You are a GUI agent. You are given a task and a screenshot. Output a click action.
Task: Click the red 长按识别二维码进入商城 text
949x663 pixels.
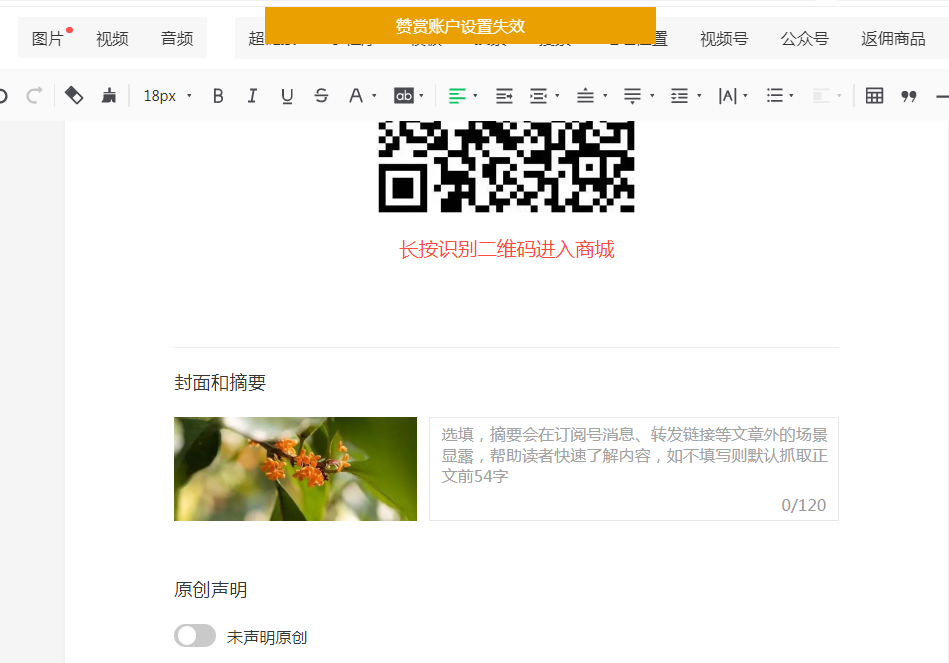point(507,249)
